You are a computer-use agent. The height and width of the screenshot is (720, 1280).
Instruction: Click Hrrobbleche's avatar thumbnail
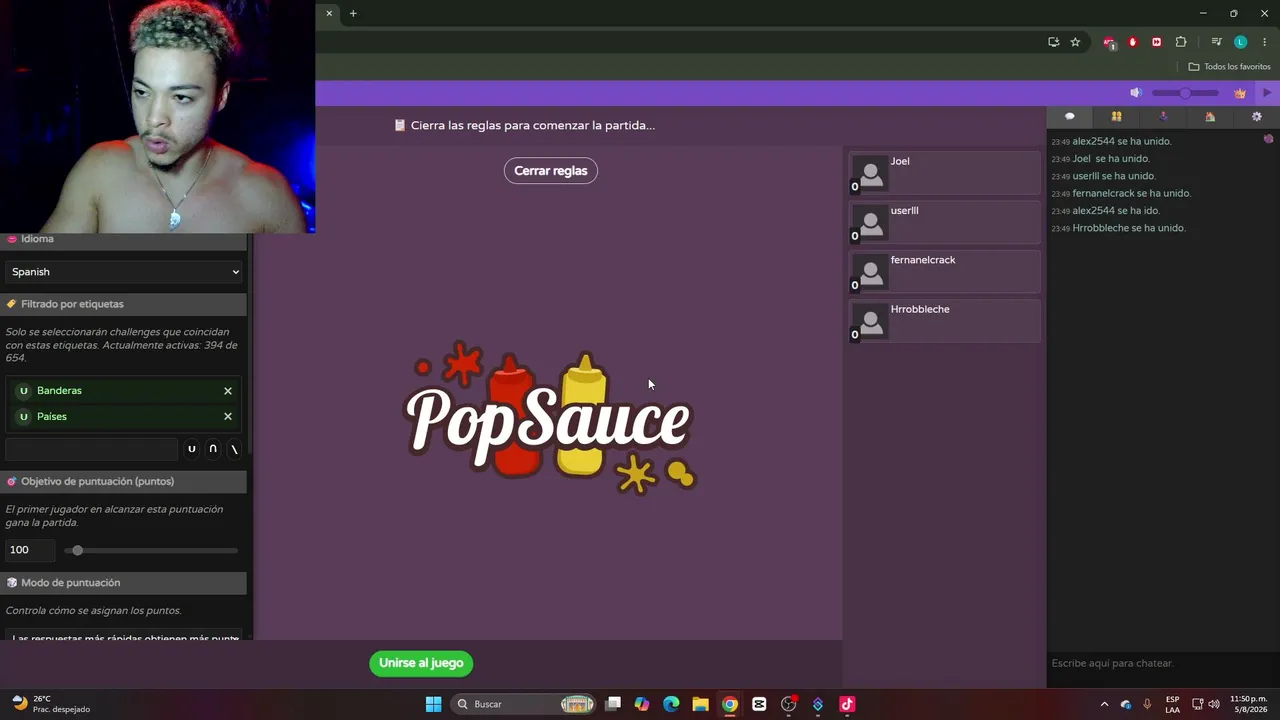click(x=871, y=321)
